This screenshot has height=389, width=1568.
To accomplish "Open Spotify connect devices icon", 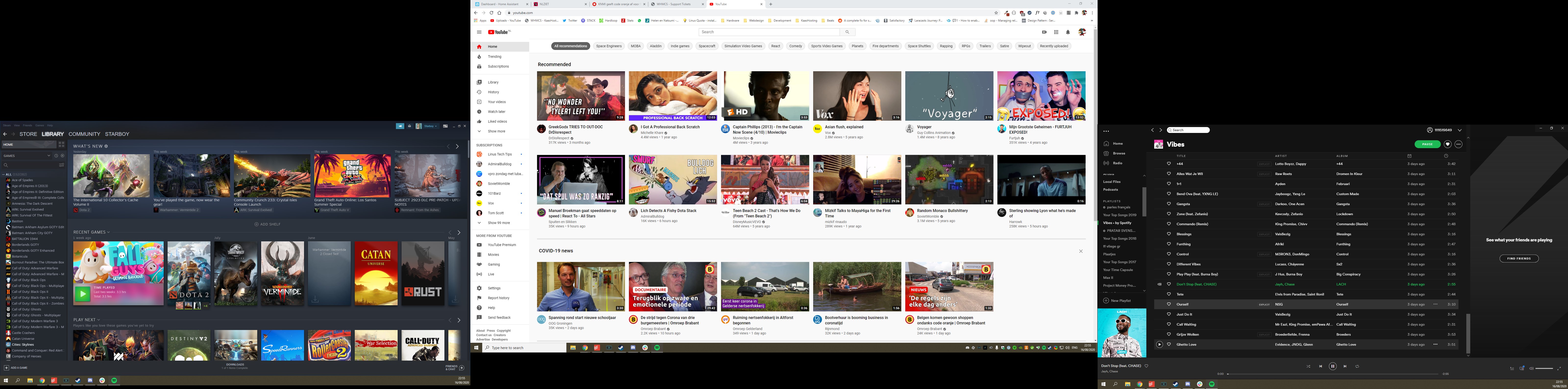I will click(x=1522, y=368).
